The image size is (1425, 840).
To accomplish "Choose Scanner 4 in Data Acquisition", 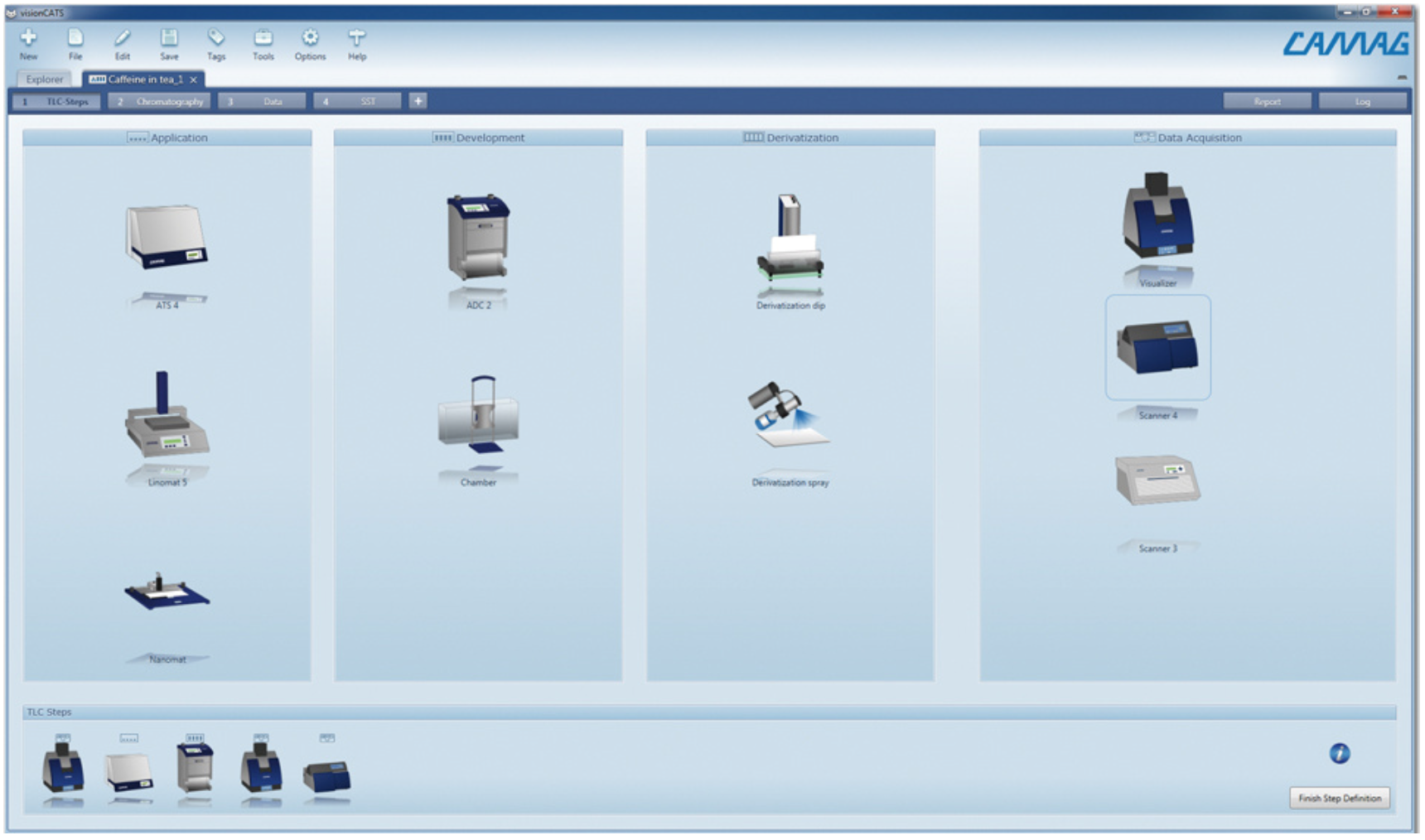I will (1157, 348).
